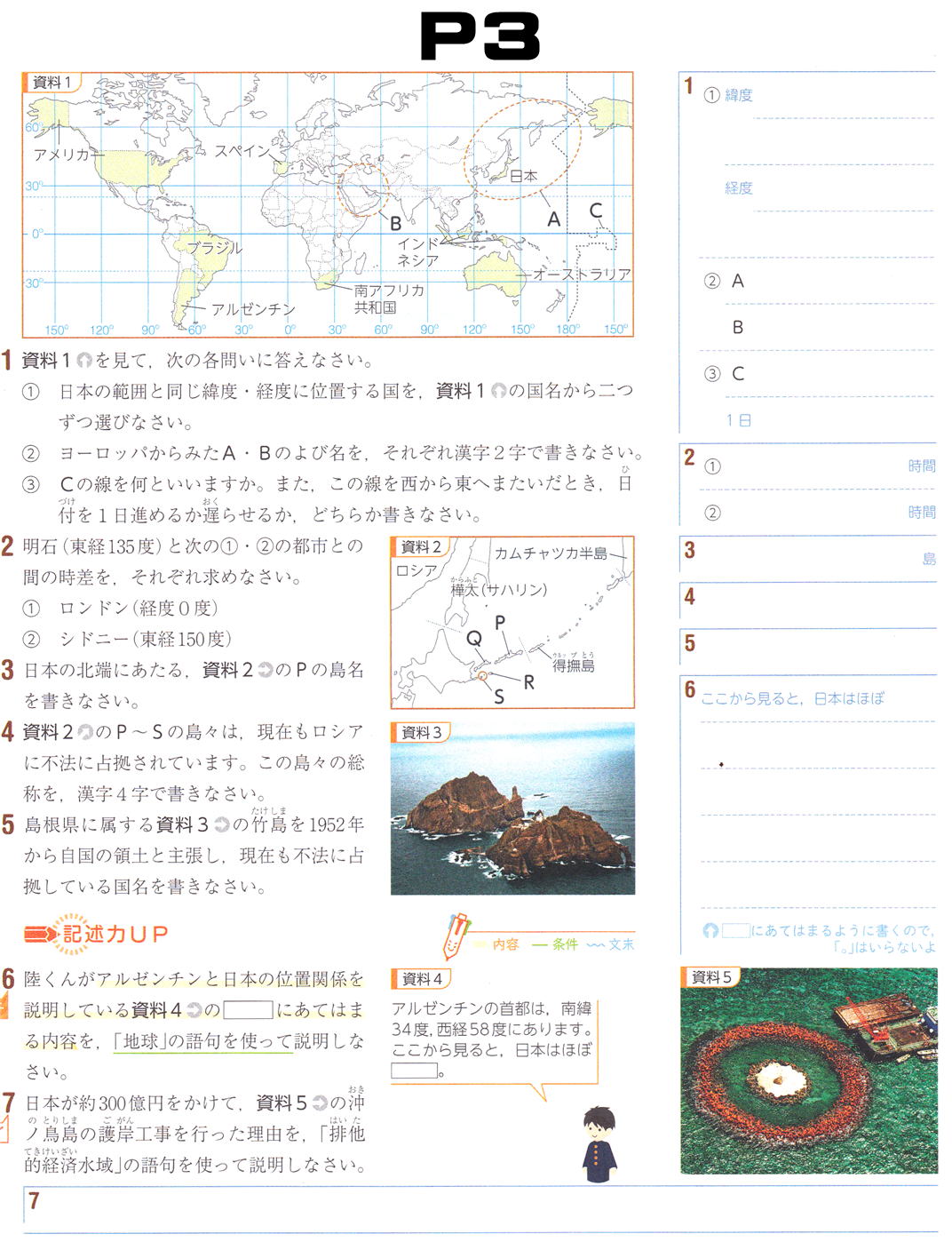Click the letter A on the world map
The height and width of the screenshot is (1242, 952).
coord(554,219)
